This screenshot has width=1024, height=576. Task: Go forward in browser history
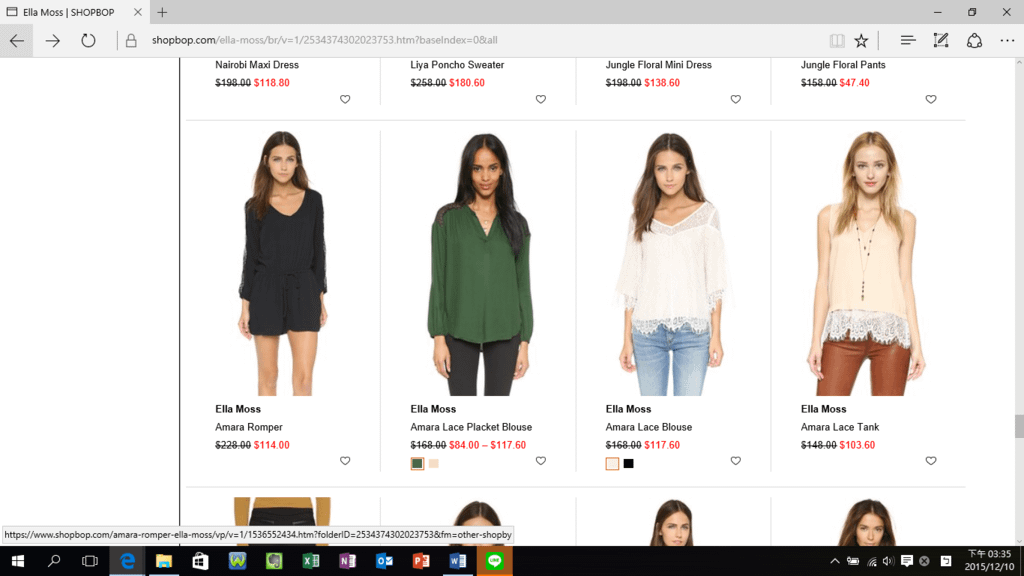(53, 40)
